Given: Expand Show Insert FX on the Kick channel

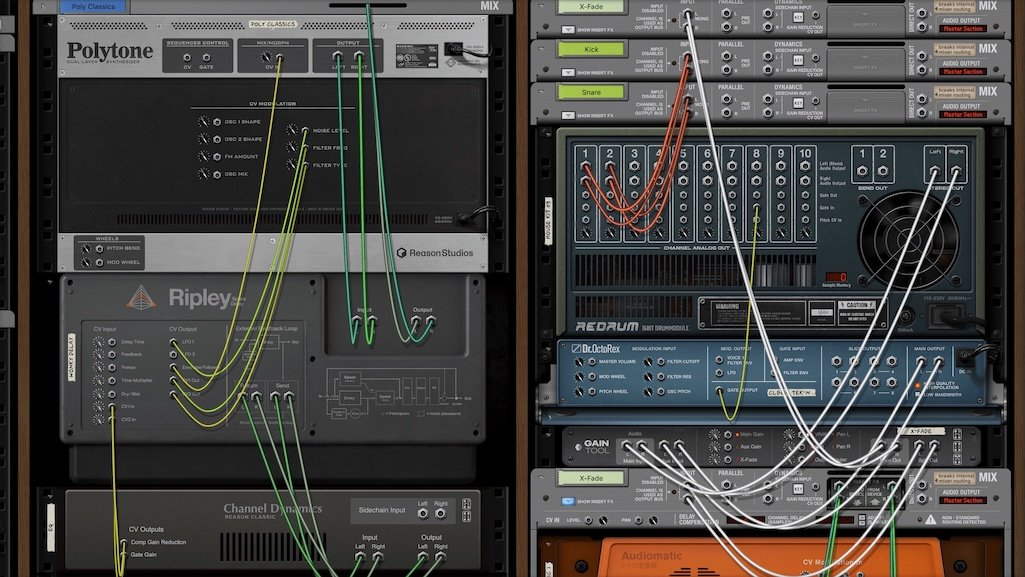Looking at the screenshot, I should (570, 71).
